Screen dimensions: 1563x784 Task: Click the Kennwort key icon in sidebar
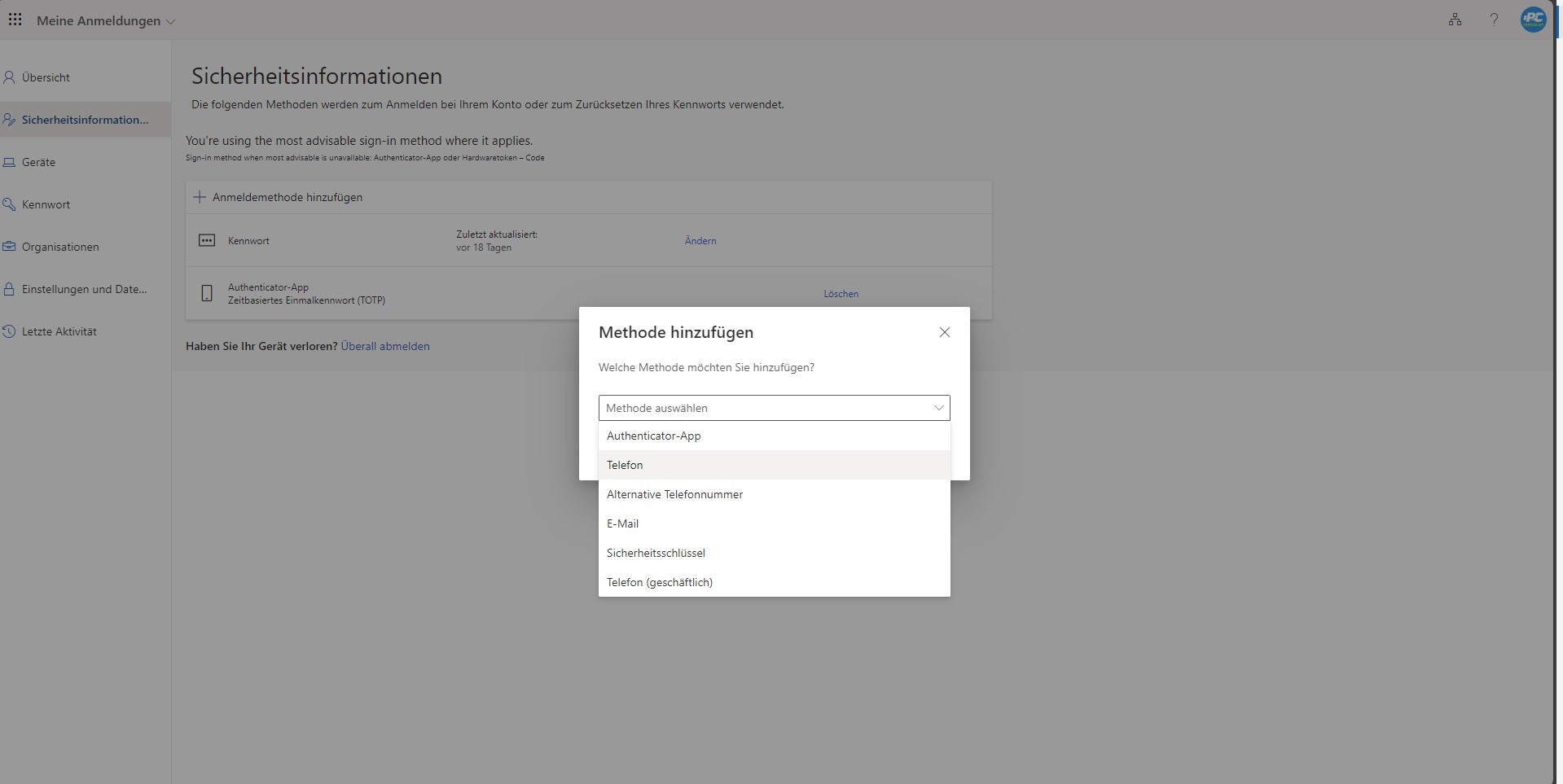click(x=10, y=204)
